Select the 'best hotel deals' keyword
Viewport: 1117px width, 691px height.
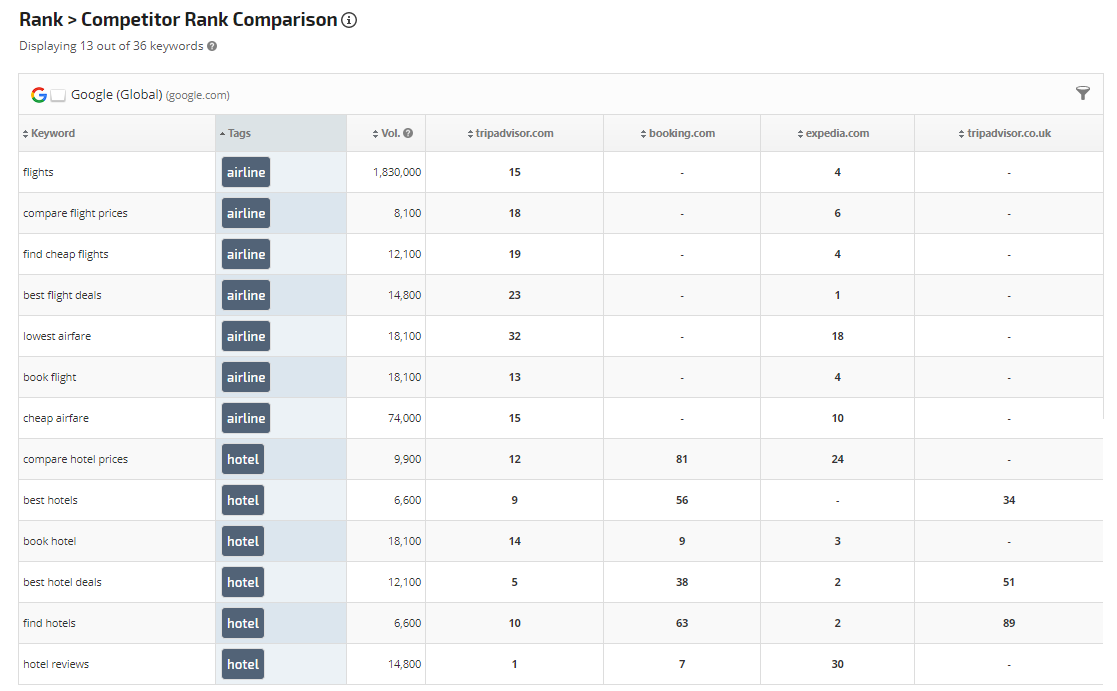point(62,582)
